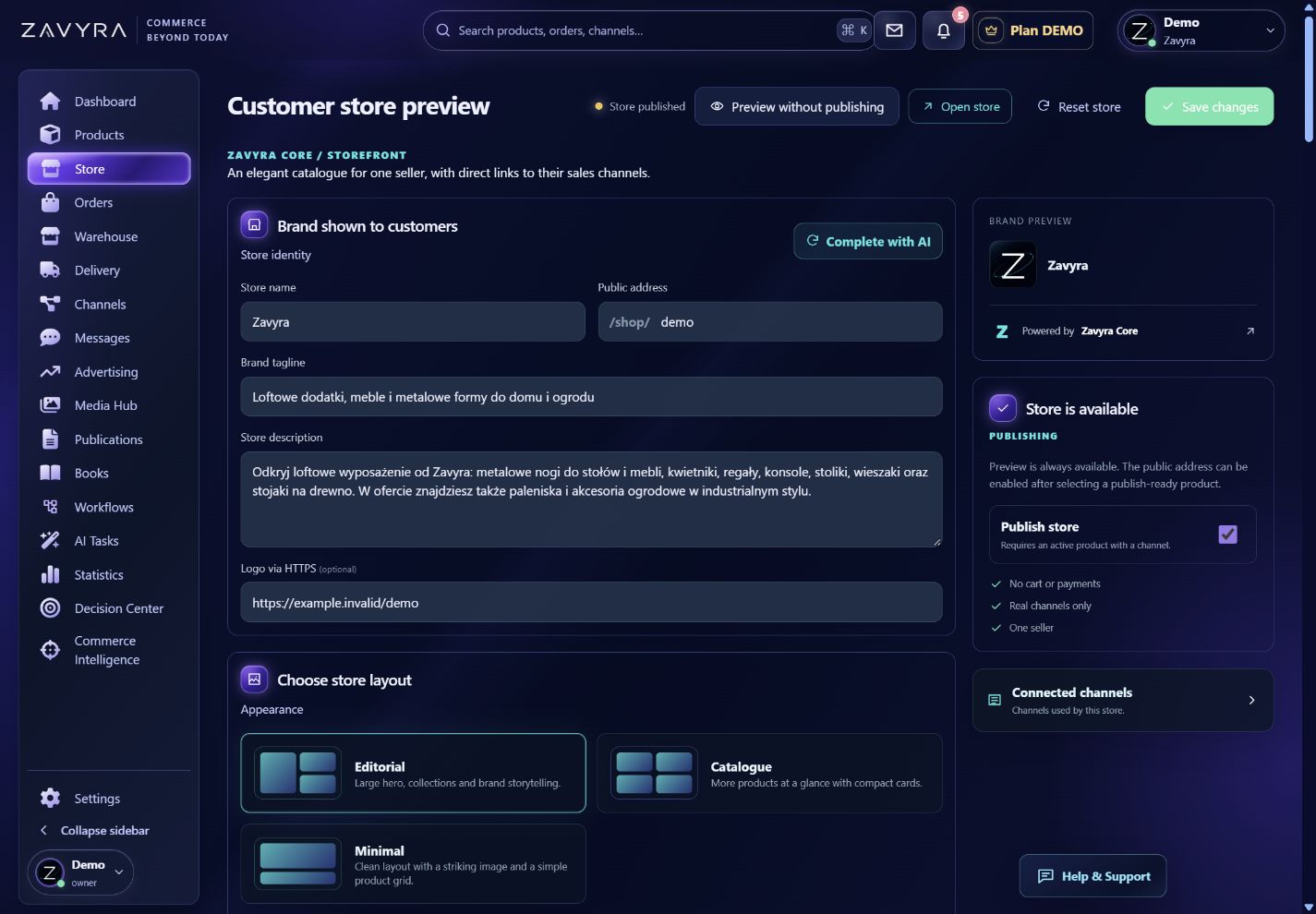Open the notifications bell
This screenshot has height=914, width=1316.
tap(943, 30)
